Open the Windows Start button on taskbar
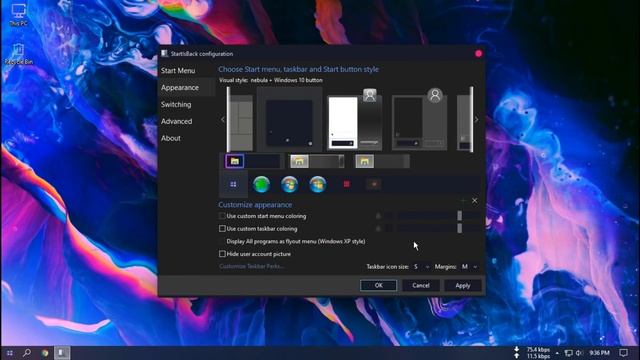Image resolution: width=640 pixels, height=360 pixels. (x=9, y=353)
